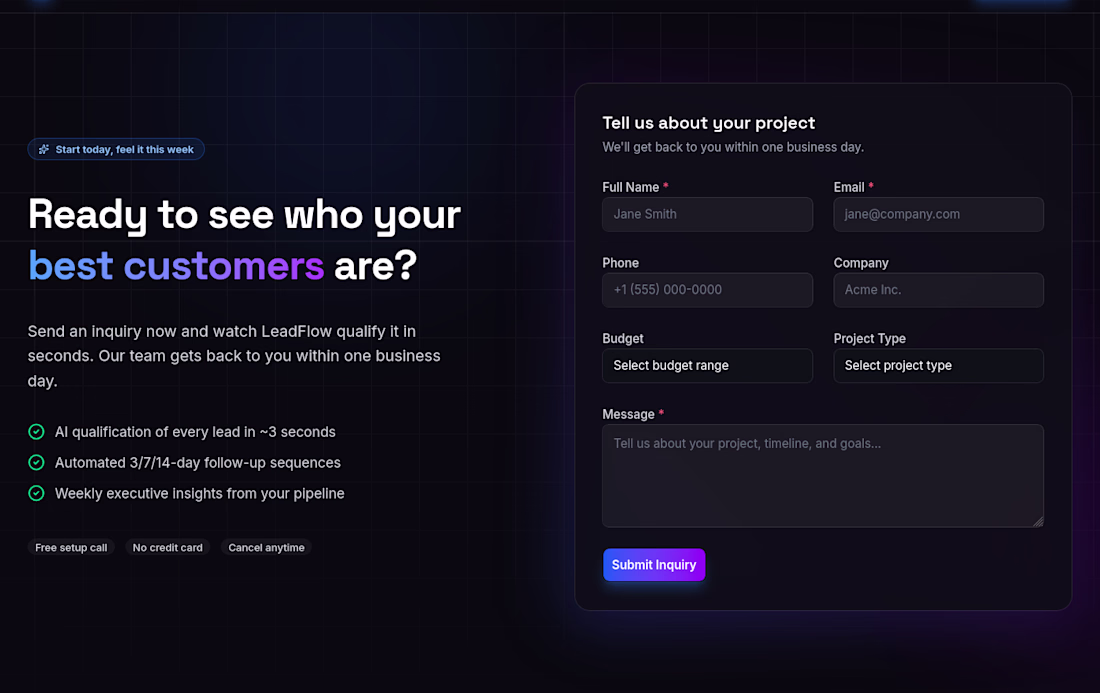1100x693 pixels.
Task: Click the No credit card tag
Action: (x=168, y=548)
